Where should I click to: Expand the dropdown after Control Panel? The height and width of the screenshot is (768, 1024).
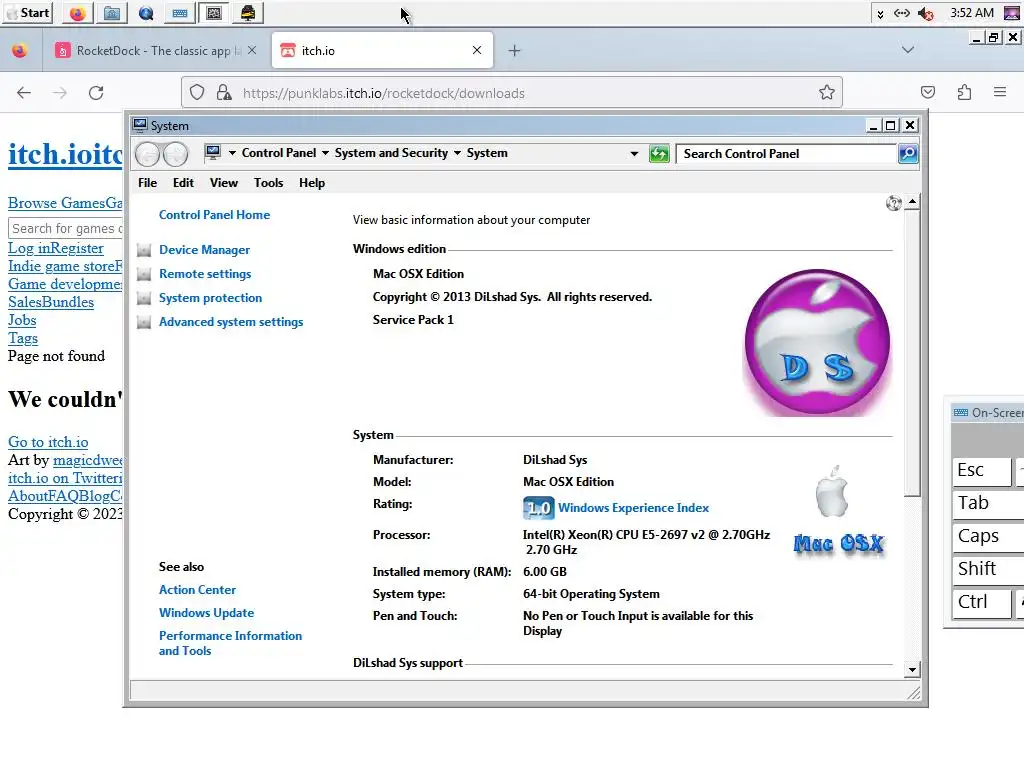tap(325, 153)
